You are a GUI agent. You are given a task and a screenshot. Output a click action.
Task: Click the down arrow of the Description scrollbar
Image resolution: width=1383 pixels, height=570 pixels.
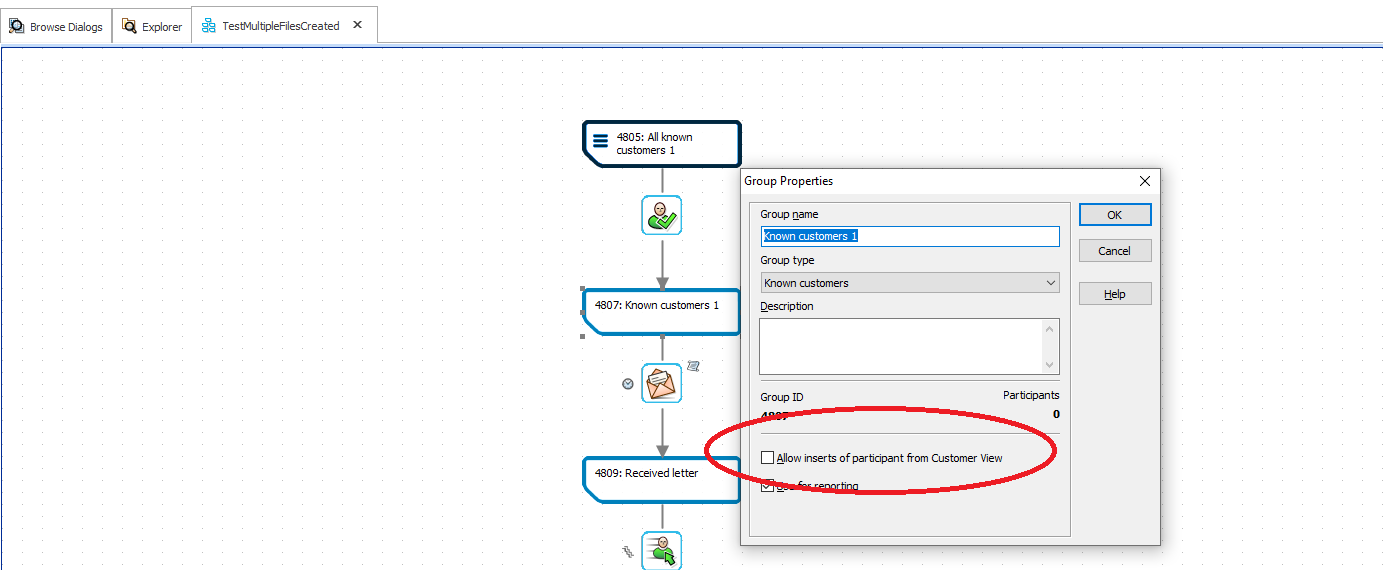1050,365
